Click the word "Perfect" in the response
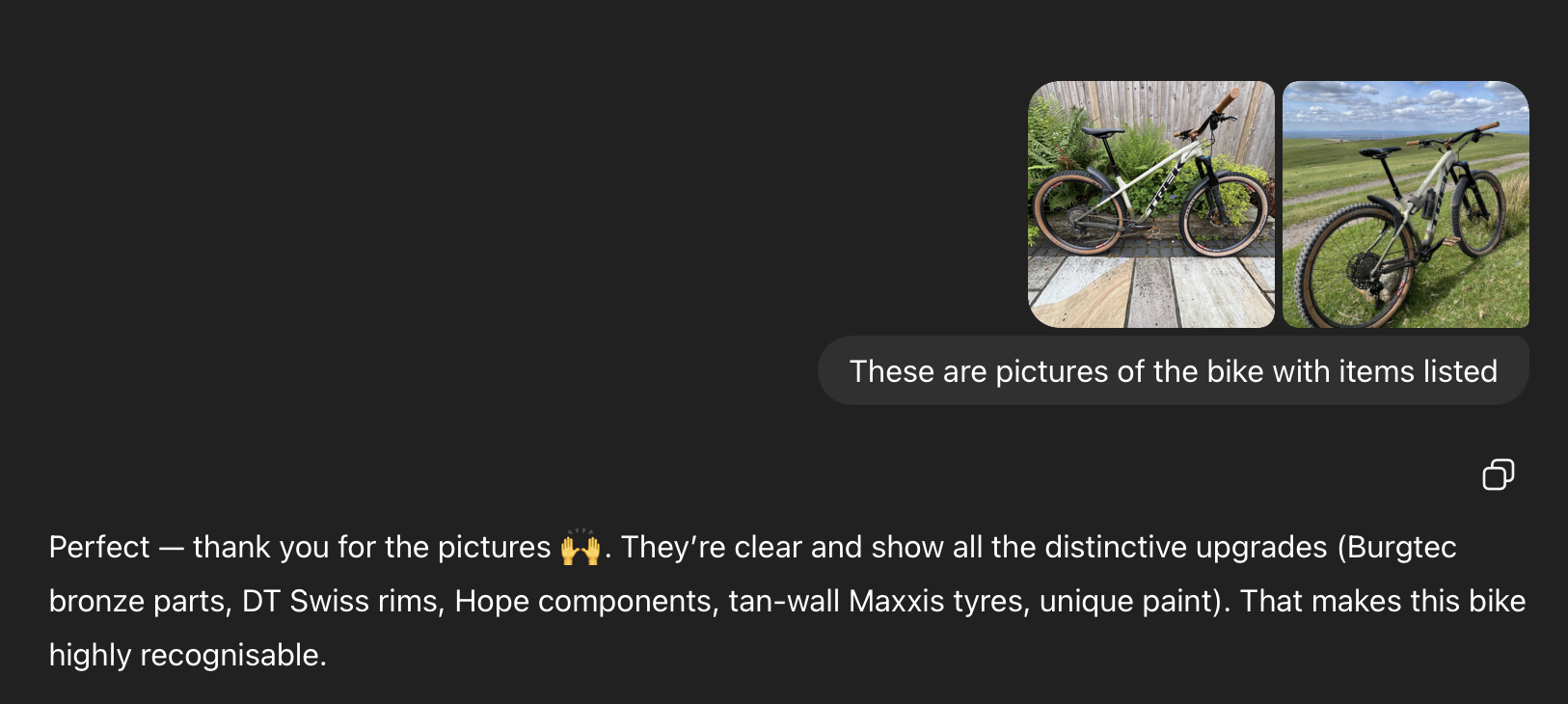Viewport: 1568px width, 704px height. click(x=99, y=548)
